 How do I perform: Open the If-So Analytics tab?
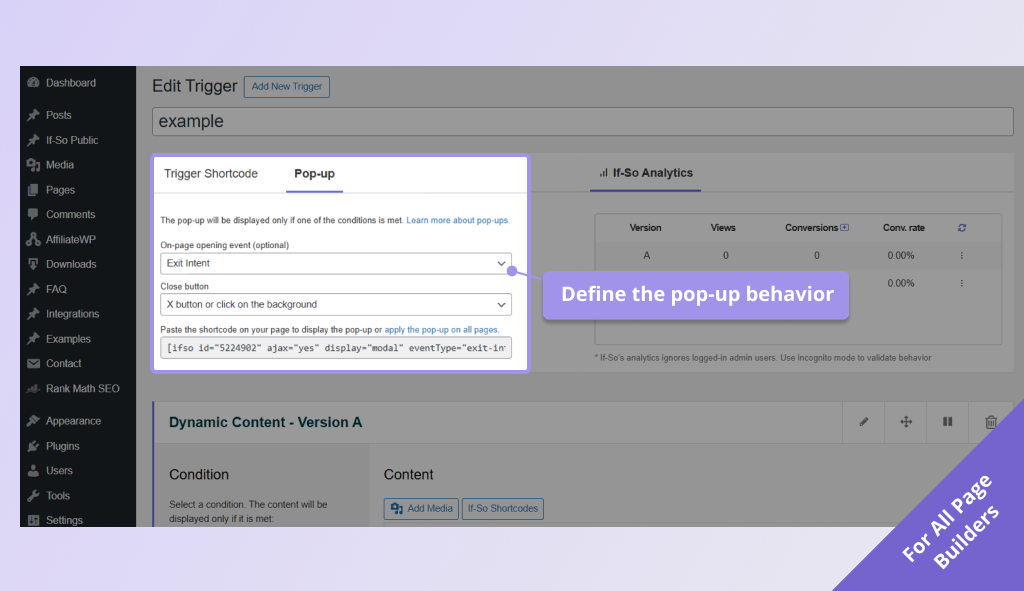[645, 173]
